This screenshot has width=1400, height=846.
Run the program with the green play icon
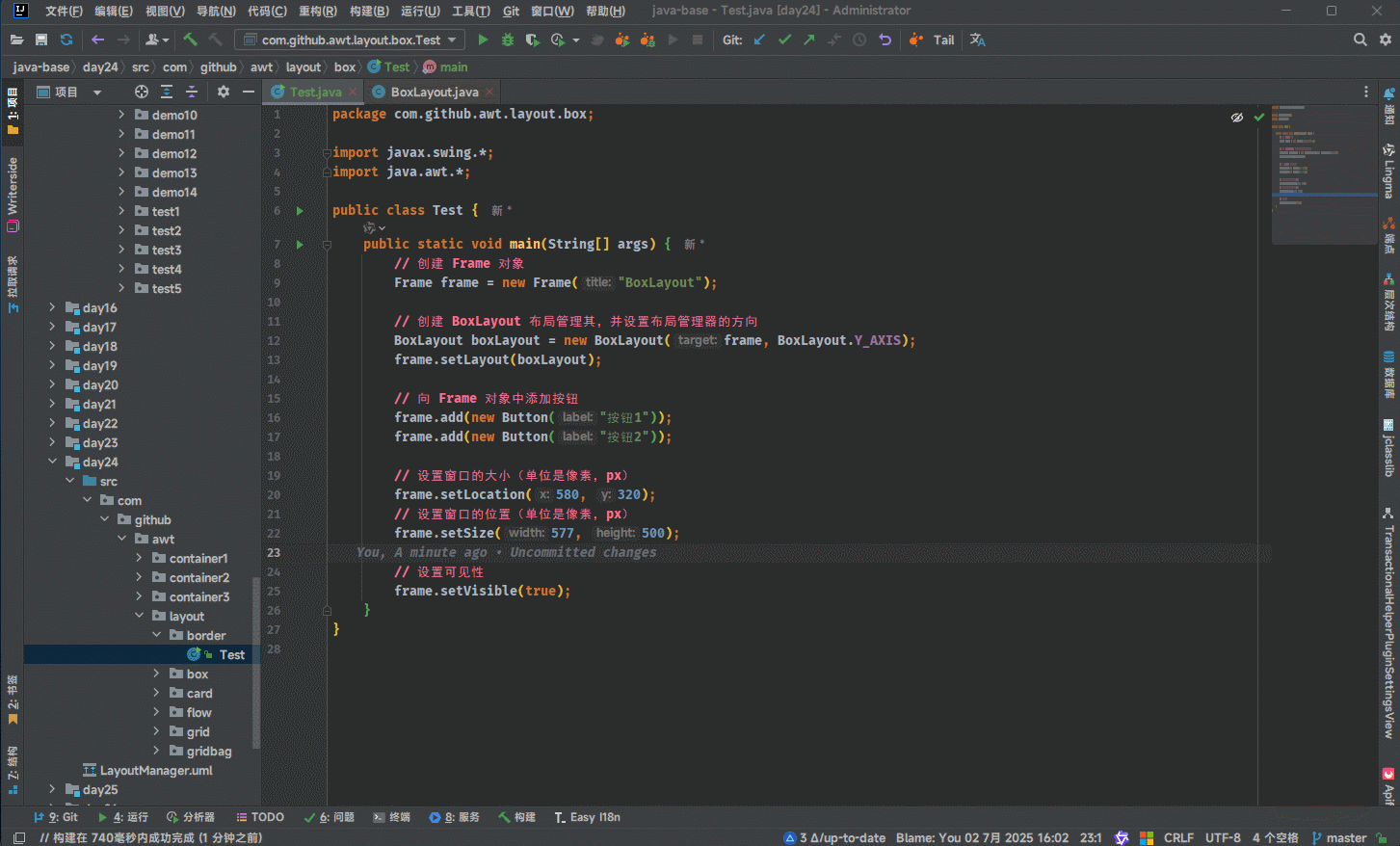(483, 40)
